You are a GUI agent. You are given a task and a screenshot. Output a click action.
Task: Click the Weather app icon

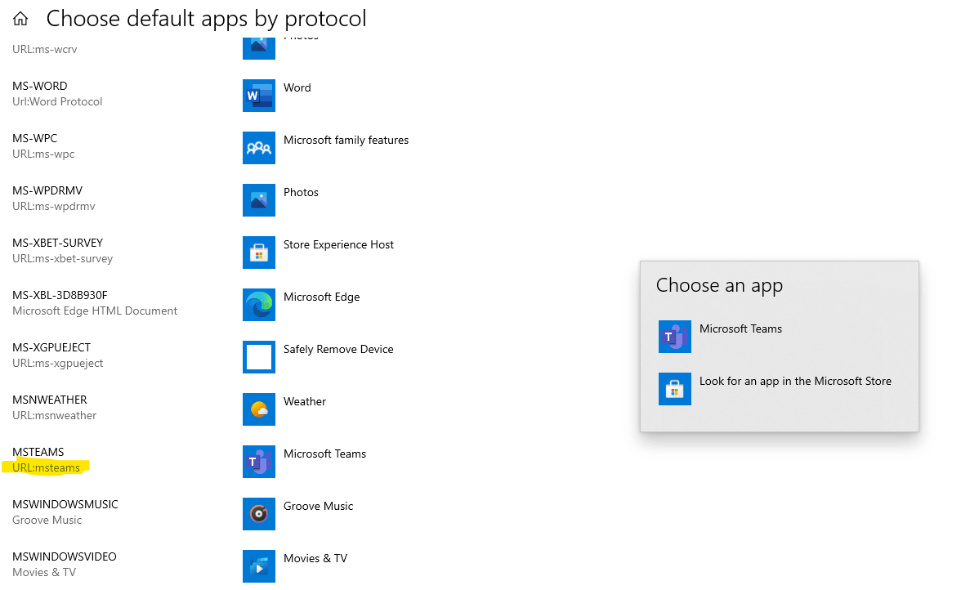pos(259,409)
